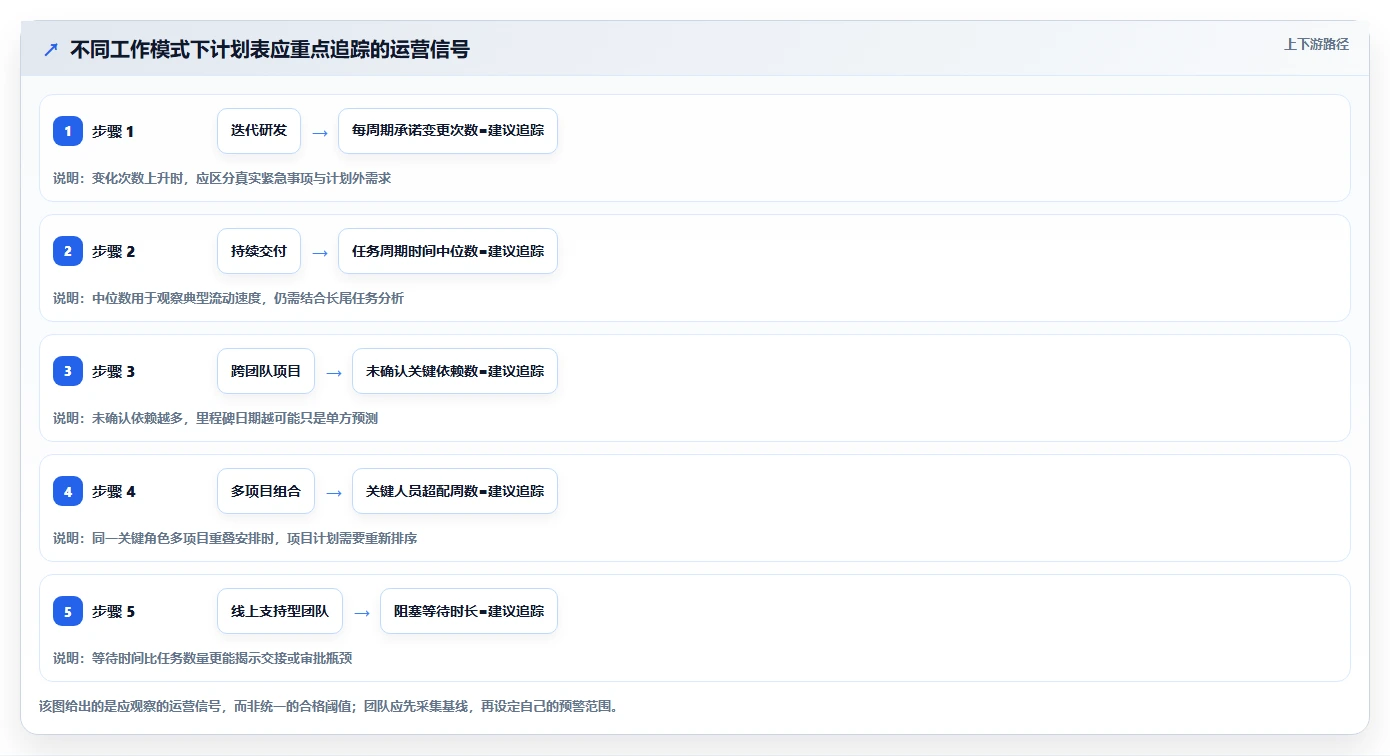
Task: Click the 上下游路径 label
Action: click(1316, 44)
